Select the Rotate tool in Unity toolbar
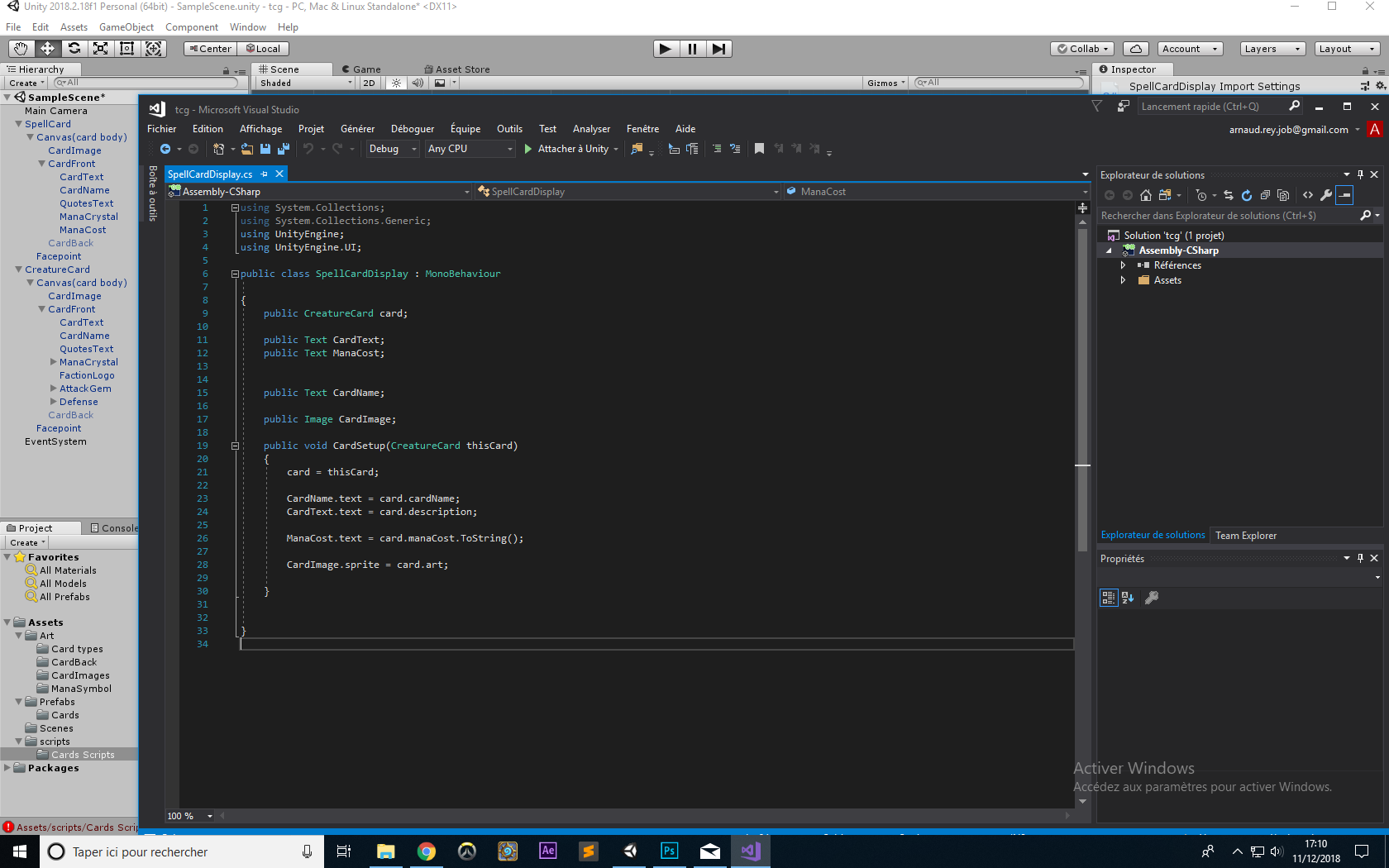 pyautogui.click(x=74, y=48)
